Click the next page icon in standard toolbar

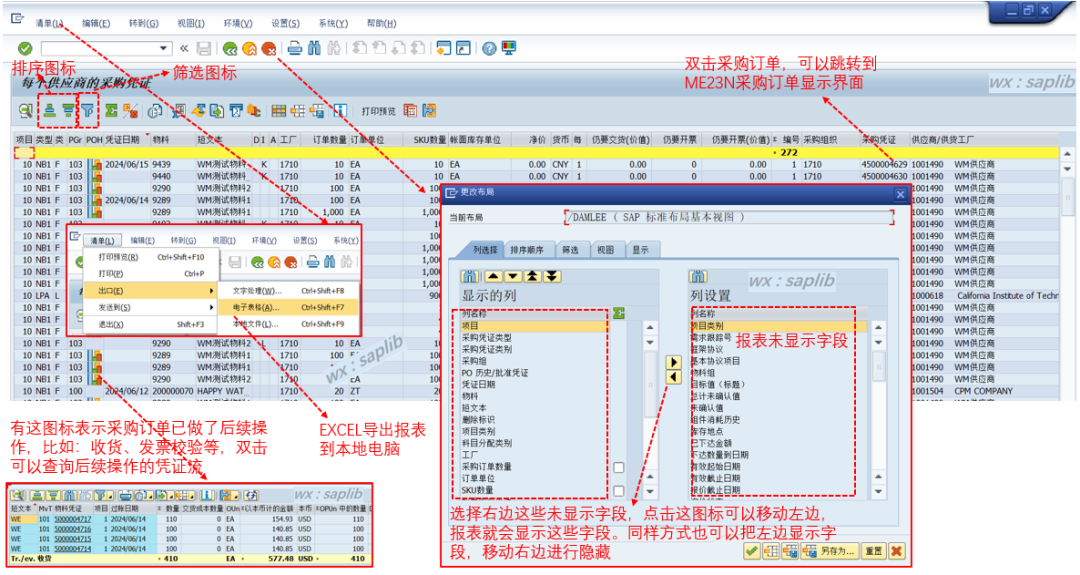click(x=398, y=48)
